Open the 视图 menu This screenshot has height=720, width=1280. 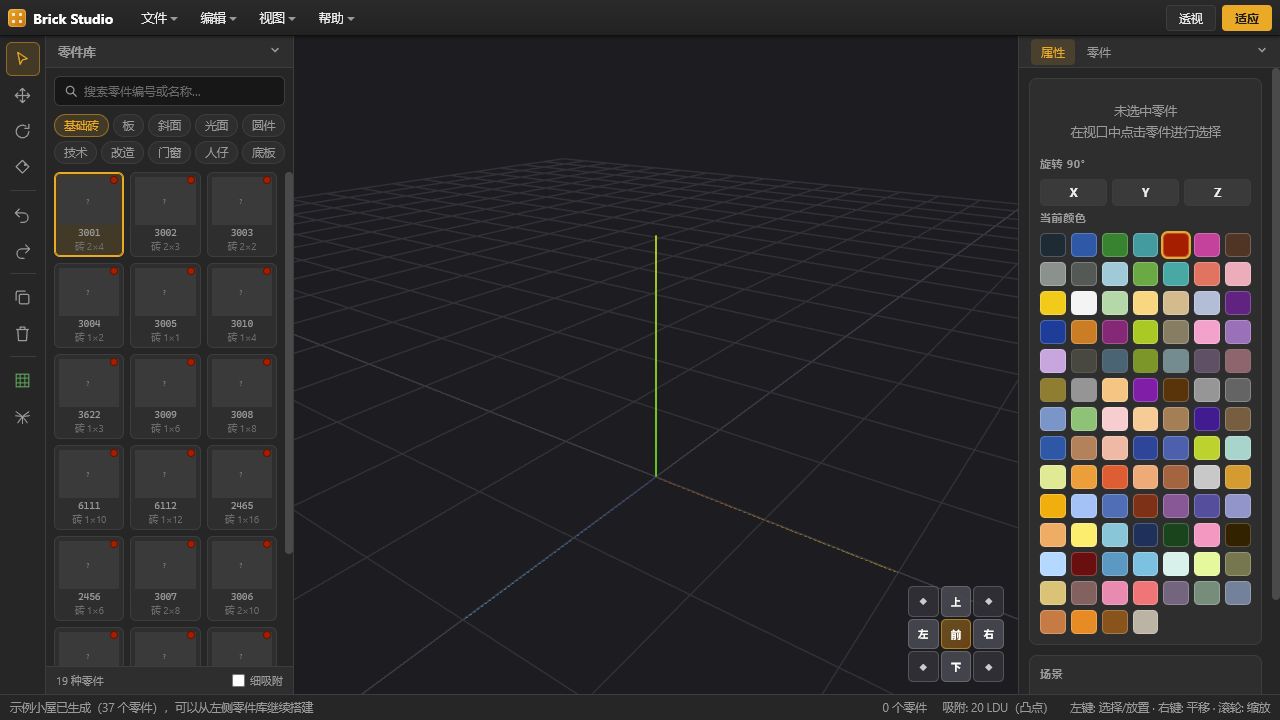point(277,18)
